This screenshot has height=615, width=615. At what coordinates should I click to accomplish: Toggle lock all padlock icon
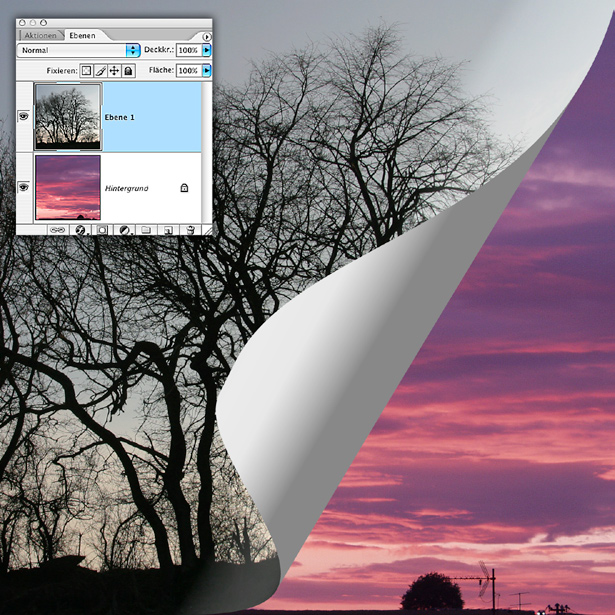click(x=128, y=71)
